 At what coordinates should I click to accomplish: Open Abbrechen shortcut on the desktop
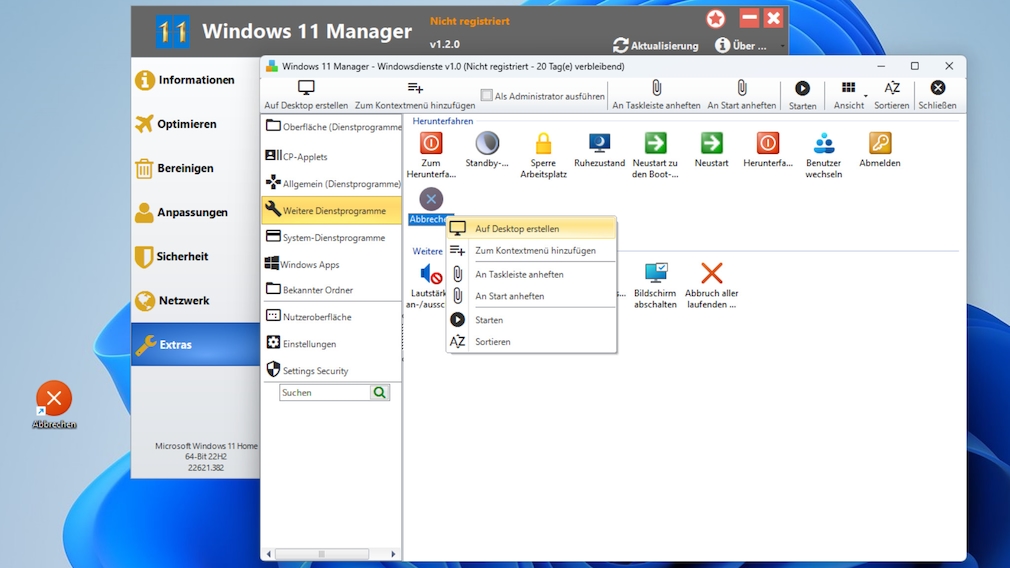pos(54,399)
